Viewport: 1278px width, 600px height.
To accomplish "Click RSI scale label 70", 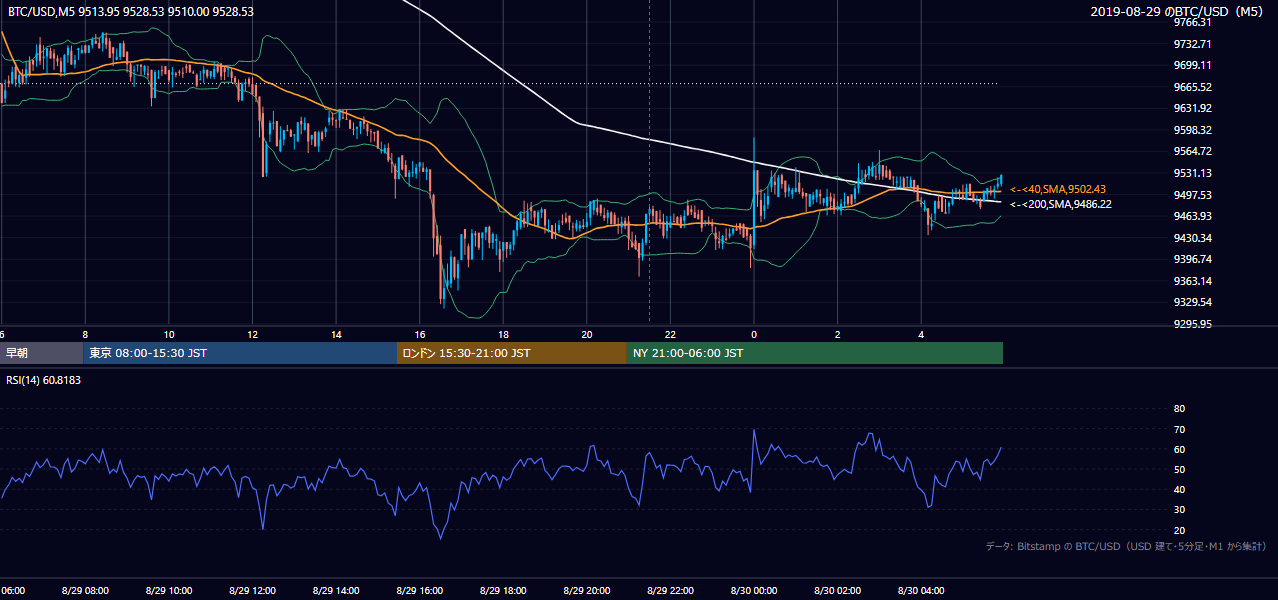I will (x=1179, y=429).
